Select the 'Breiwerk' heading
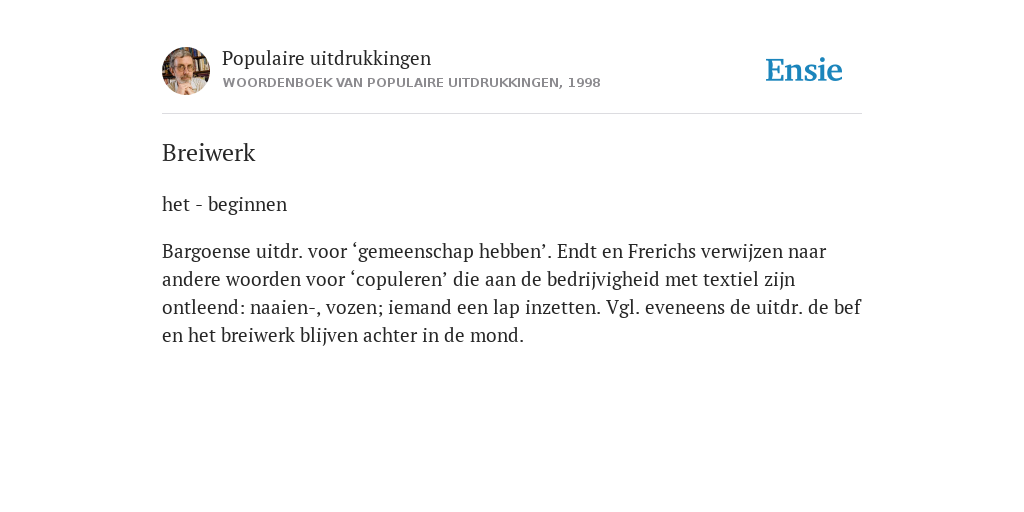This screenshot has width=1024, height=512. 208,153
